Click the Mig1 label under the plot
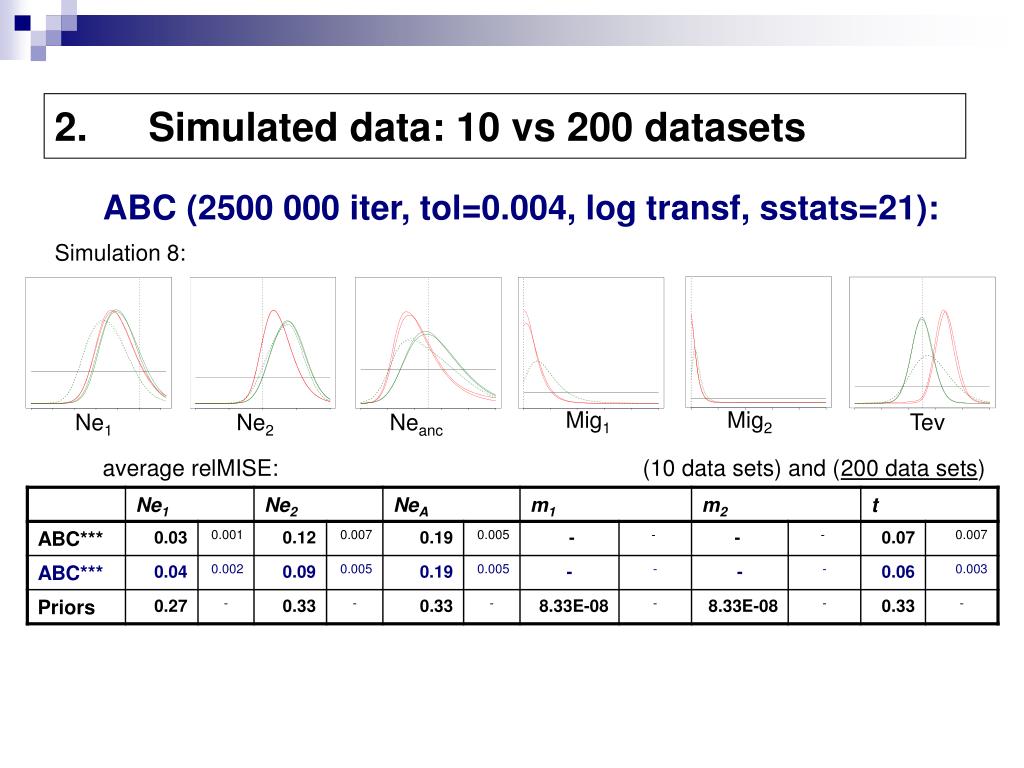 tap(587, 421)
